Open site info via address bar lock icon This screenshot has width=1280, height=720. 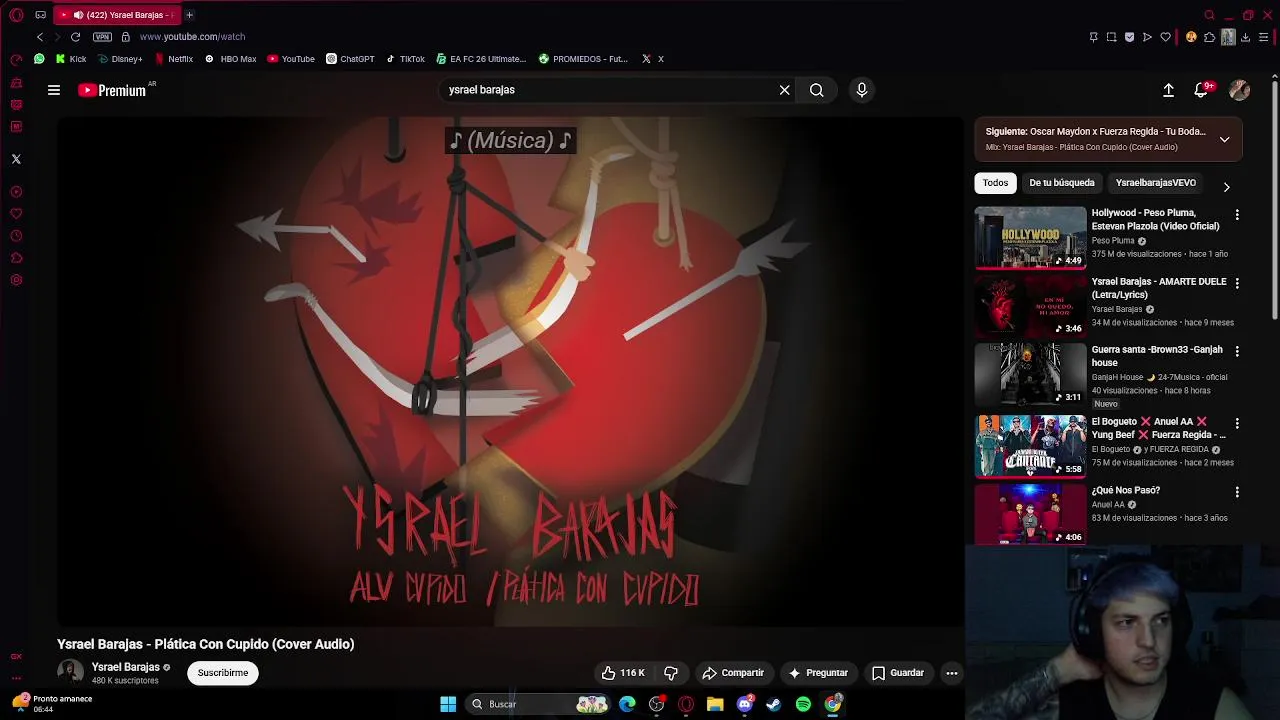[x=125, y=37]
